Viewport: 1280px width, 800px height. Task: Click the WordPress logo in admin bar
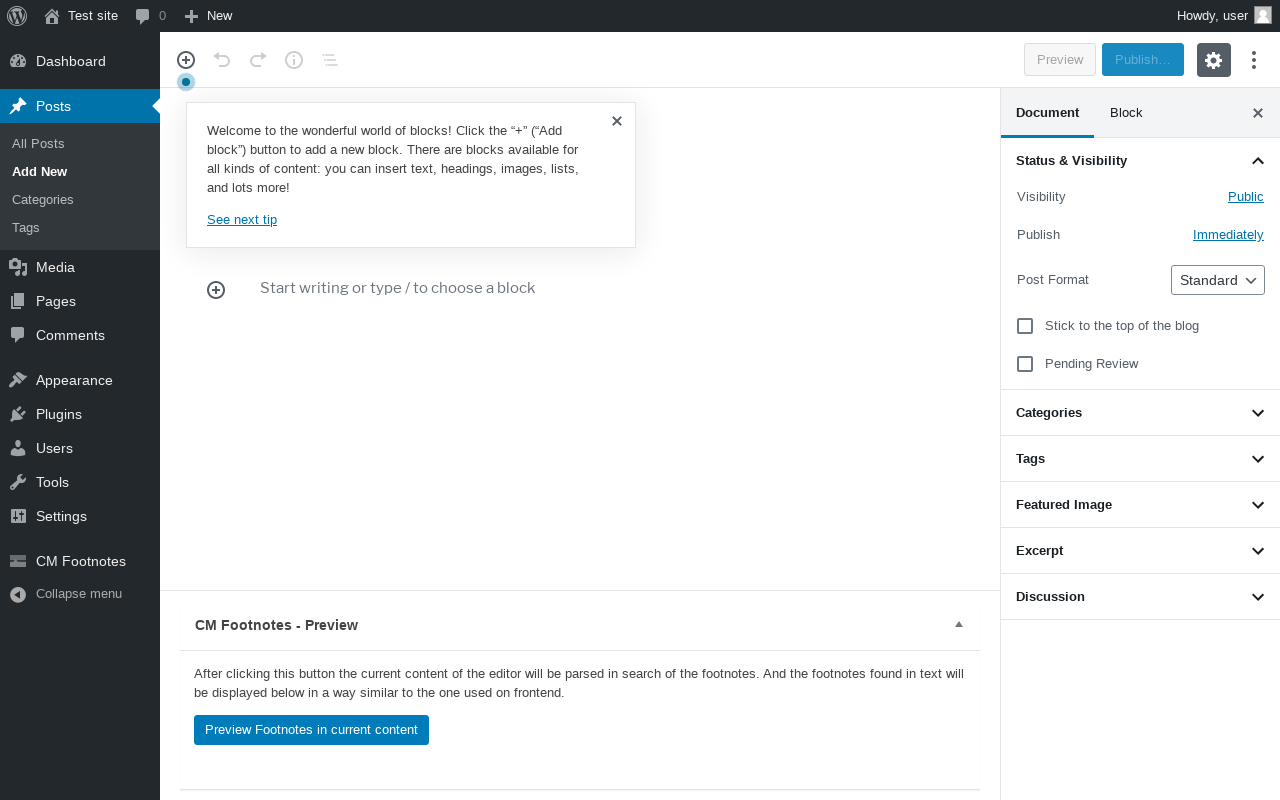pos(17,16)
